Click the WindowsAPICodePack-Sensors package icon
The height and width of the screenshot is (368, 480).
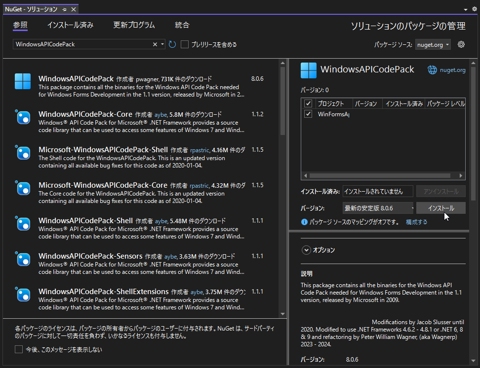tap(23, 259)
